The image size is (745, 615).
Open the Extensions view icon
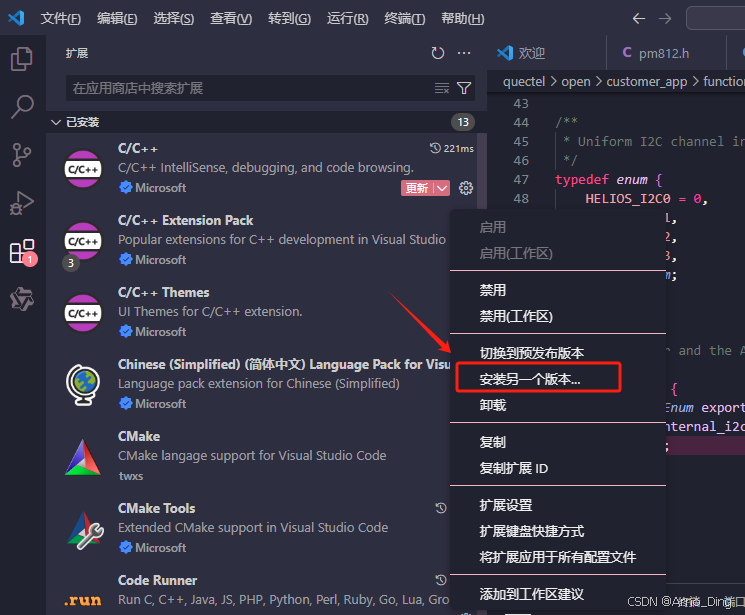(22, 251)
